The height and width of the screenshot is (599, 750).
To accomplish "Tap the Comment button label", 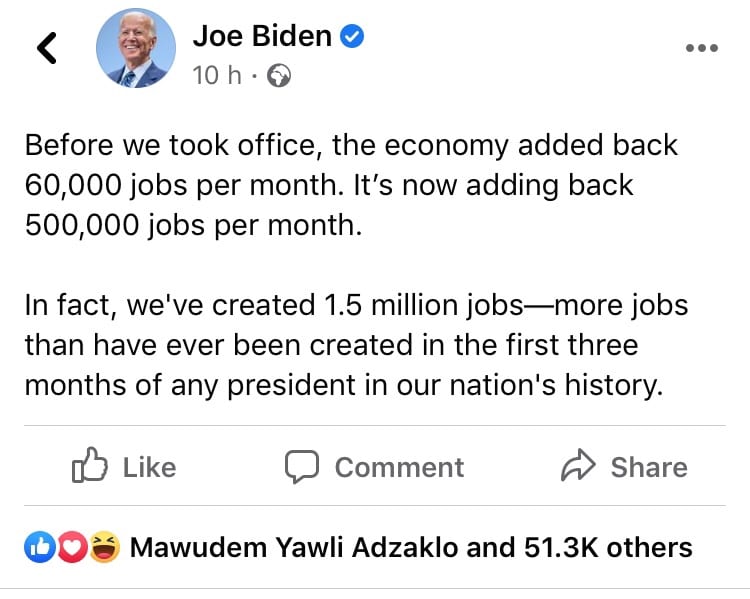I will 399,467.
